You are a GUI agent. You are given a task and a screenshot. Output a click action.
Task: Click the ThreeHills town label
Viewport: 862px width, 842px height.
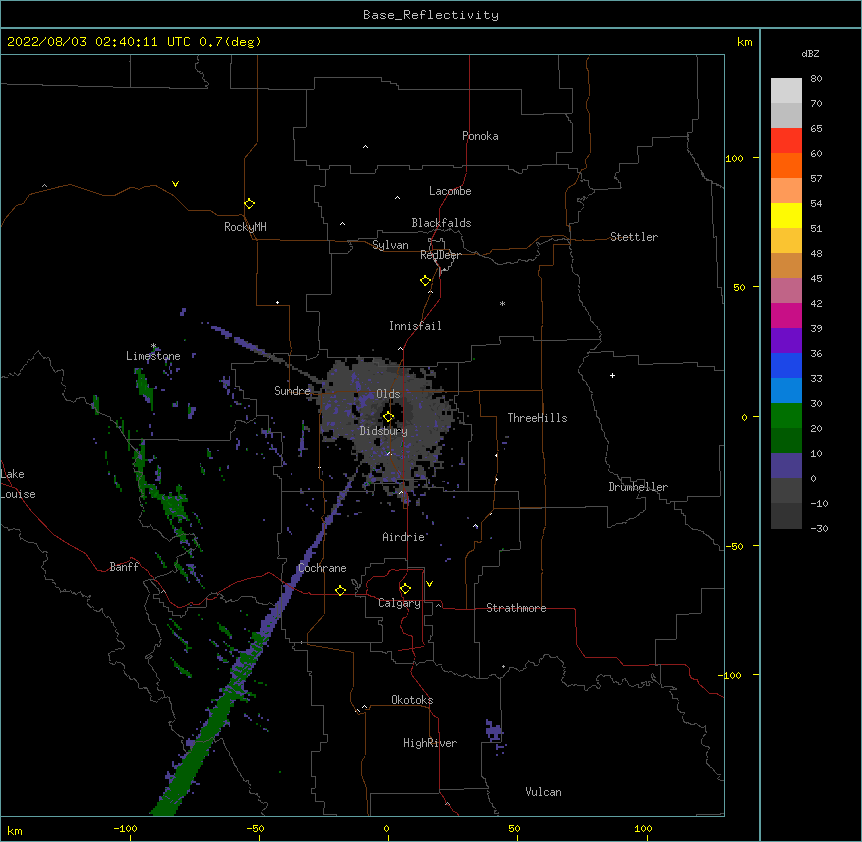(x=537, y=418)
